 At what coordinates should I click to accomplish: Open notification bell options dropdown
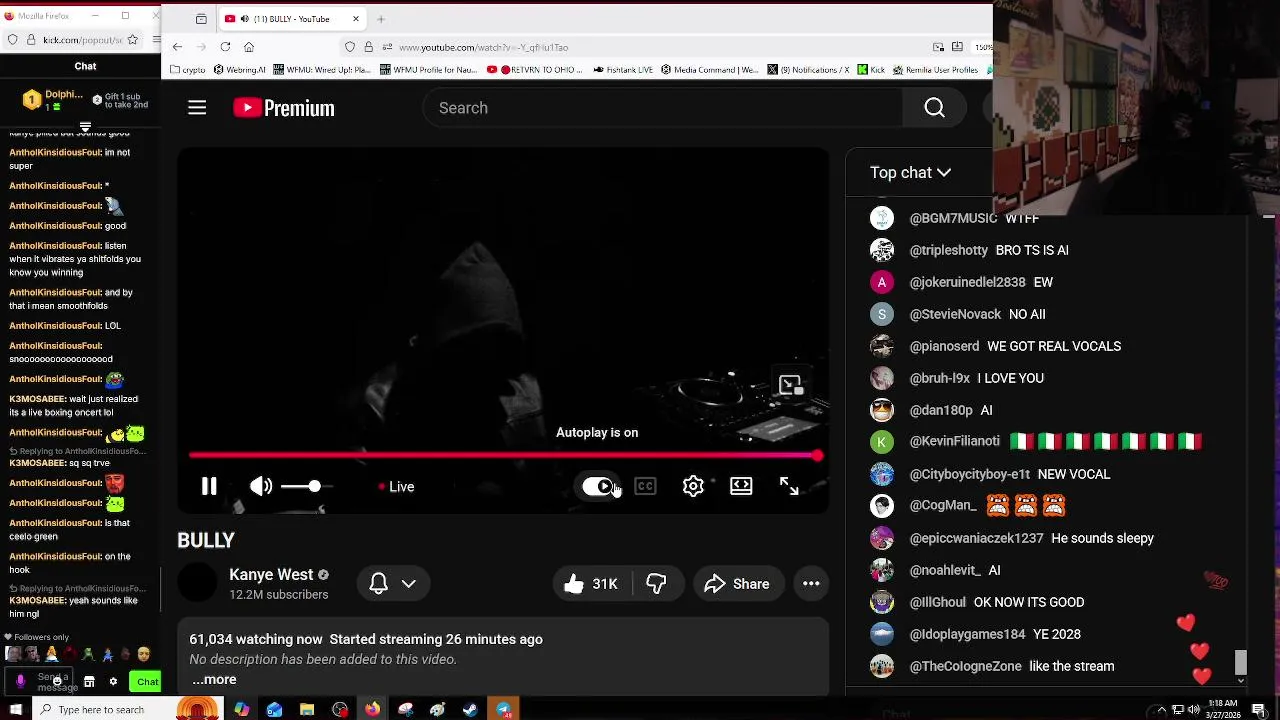(x=393, y=584)
